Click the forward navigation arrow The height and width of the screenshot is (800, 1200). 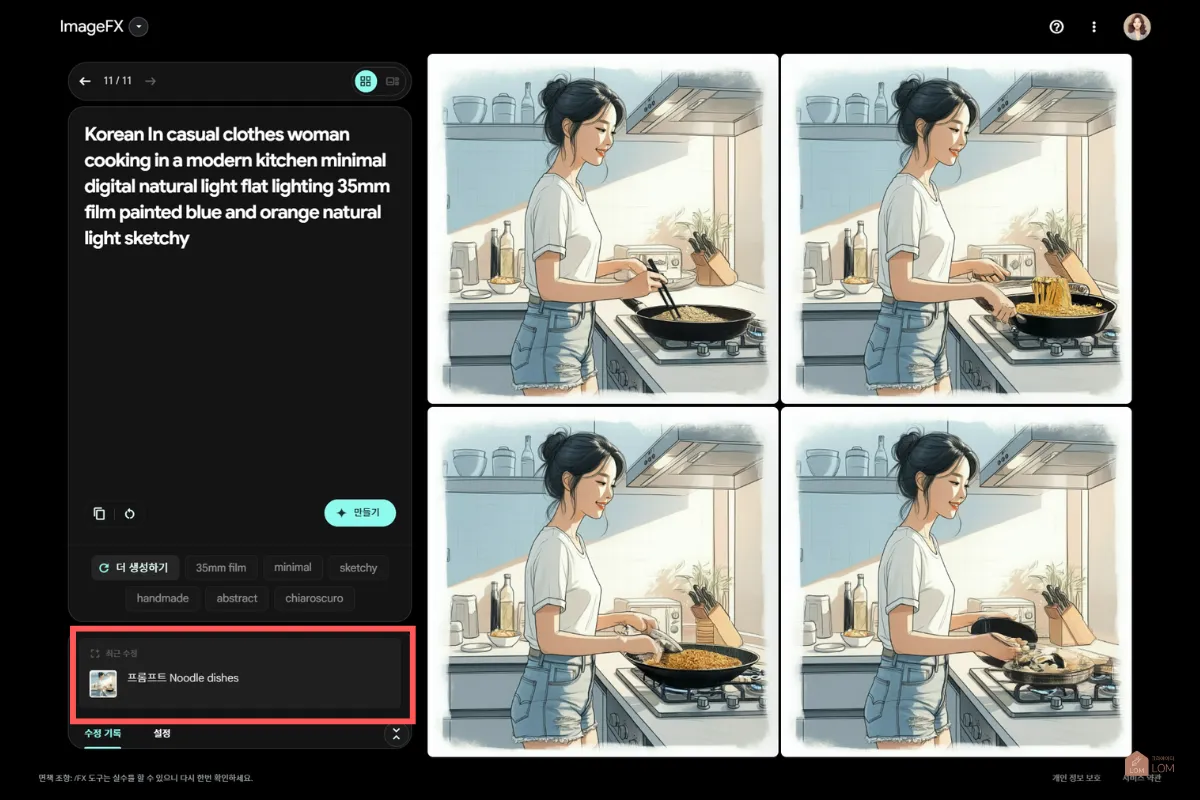click(x=150, y=81)
